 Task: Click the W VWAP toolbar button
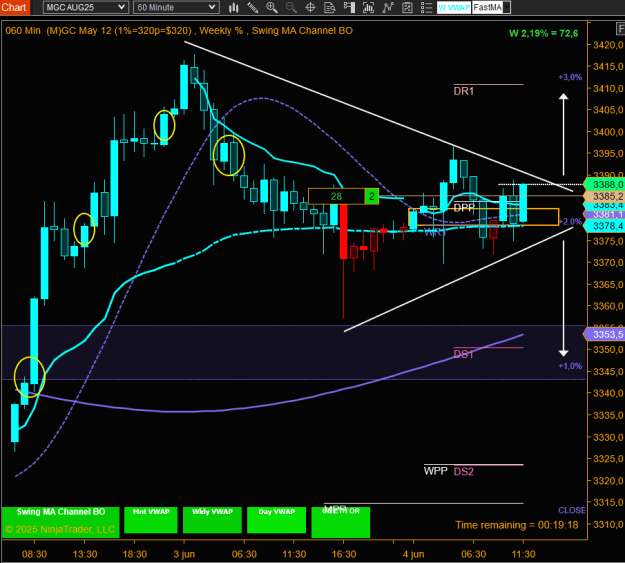pyautogui.click(x=454, y=8)
